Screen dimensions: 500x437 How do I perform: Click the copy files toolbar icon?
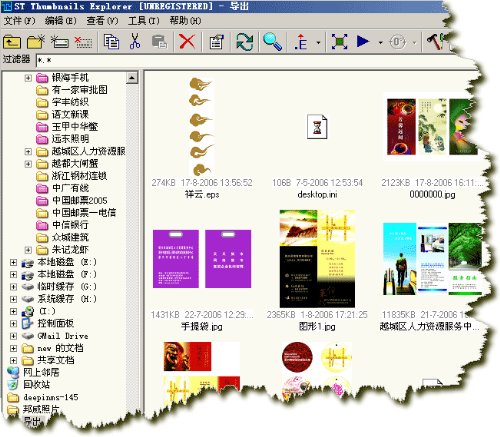pyautogui.click(x=111, y=42)
